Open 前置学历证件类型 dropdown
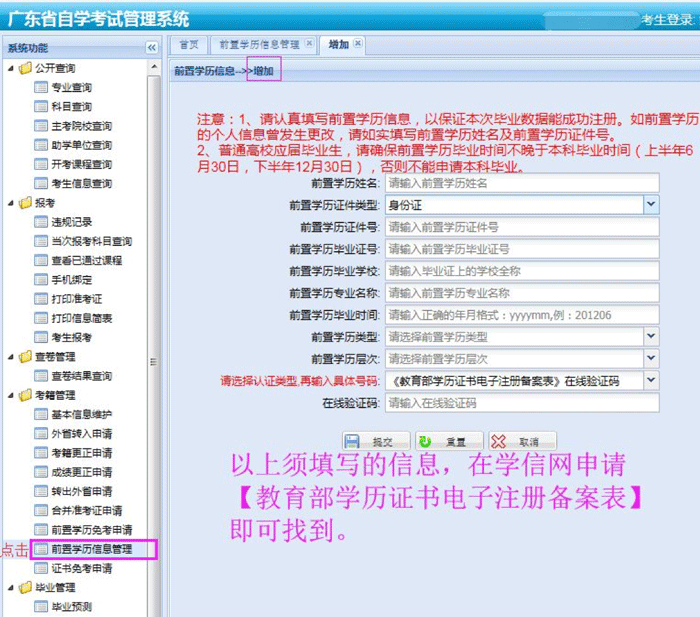Screen dimensions: 700x617 (x=650, y=205)
